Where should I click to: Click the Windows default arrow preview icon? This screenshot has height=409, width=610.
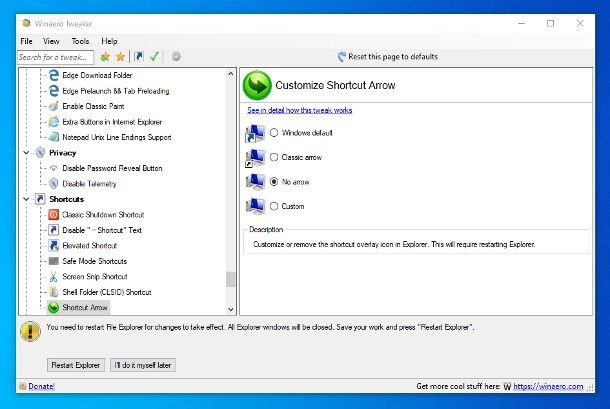click(255, 133)
